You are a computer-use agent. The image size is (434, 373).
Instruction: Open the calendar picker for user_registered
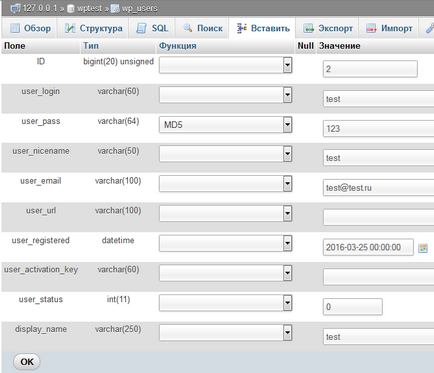423,248
